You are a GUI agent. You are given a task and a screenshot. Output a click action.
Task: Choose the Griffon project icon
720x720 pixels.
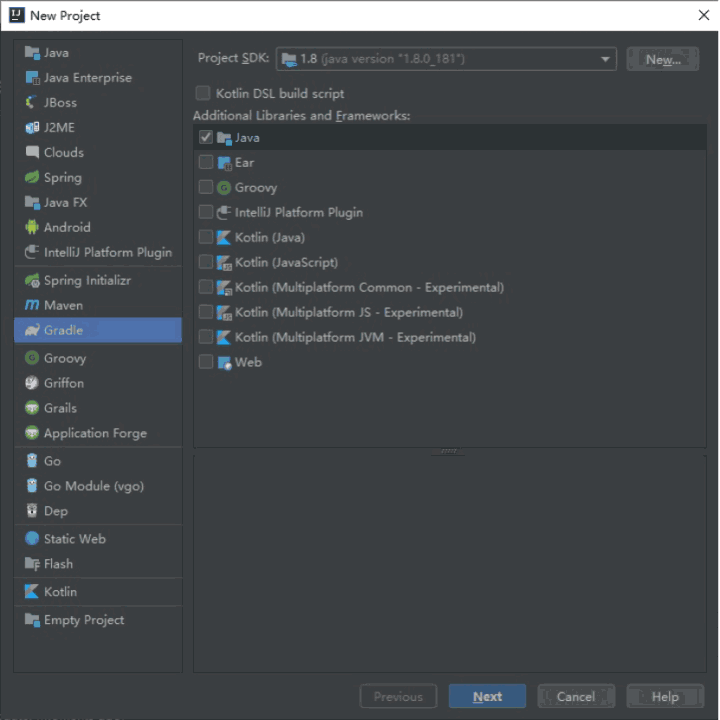coord(32,382)
